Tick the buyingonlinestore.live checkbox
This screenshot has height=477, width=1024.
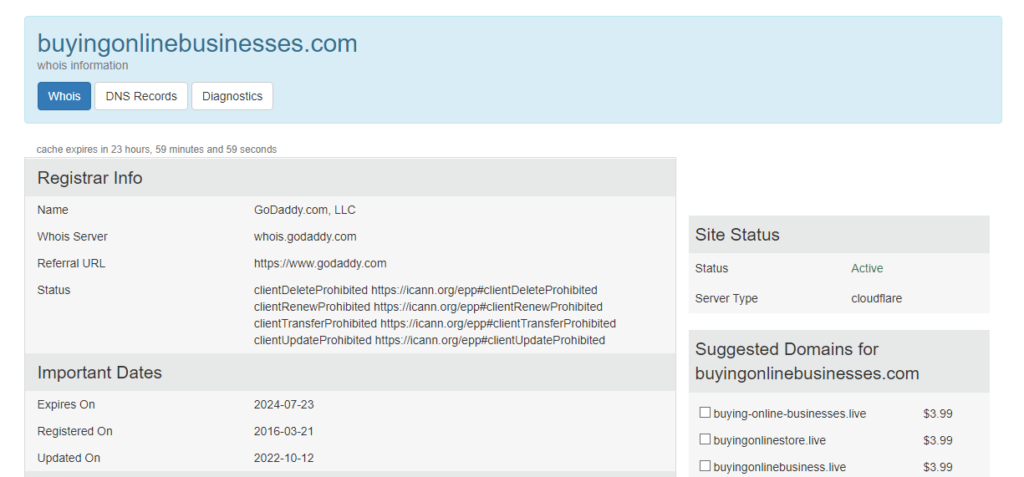705,440
